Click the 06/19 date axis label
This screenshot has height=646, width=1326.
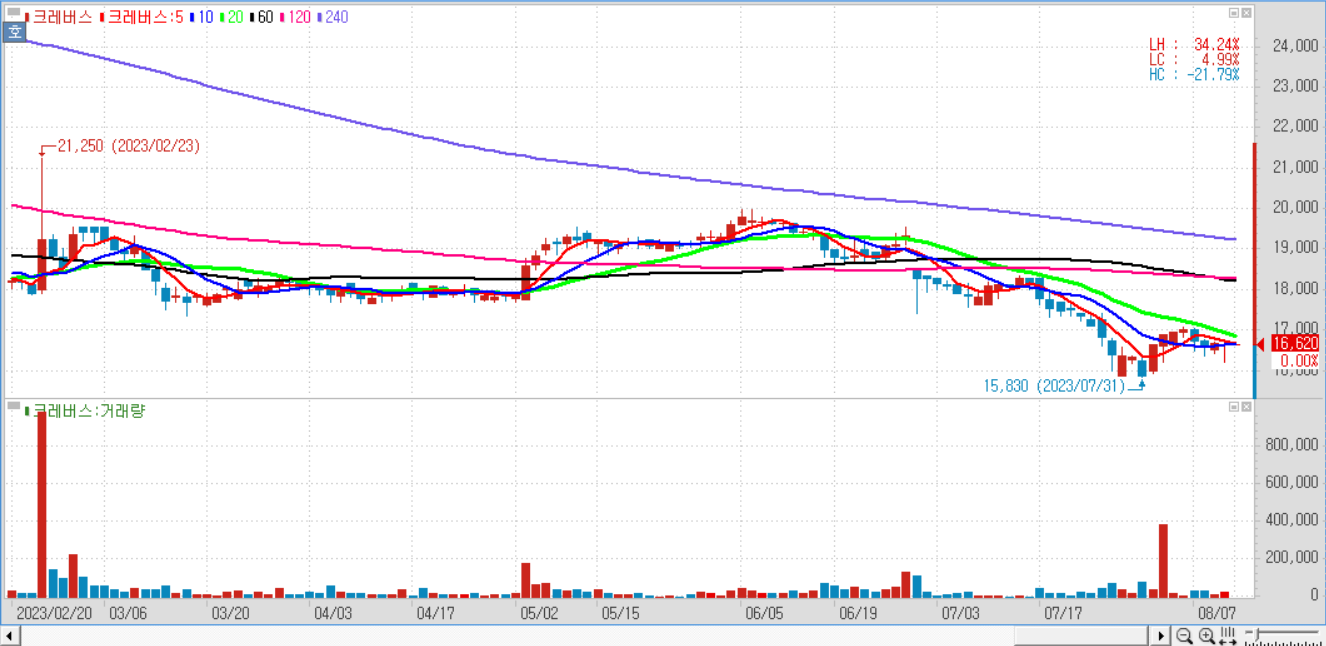click(859, 612)
